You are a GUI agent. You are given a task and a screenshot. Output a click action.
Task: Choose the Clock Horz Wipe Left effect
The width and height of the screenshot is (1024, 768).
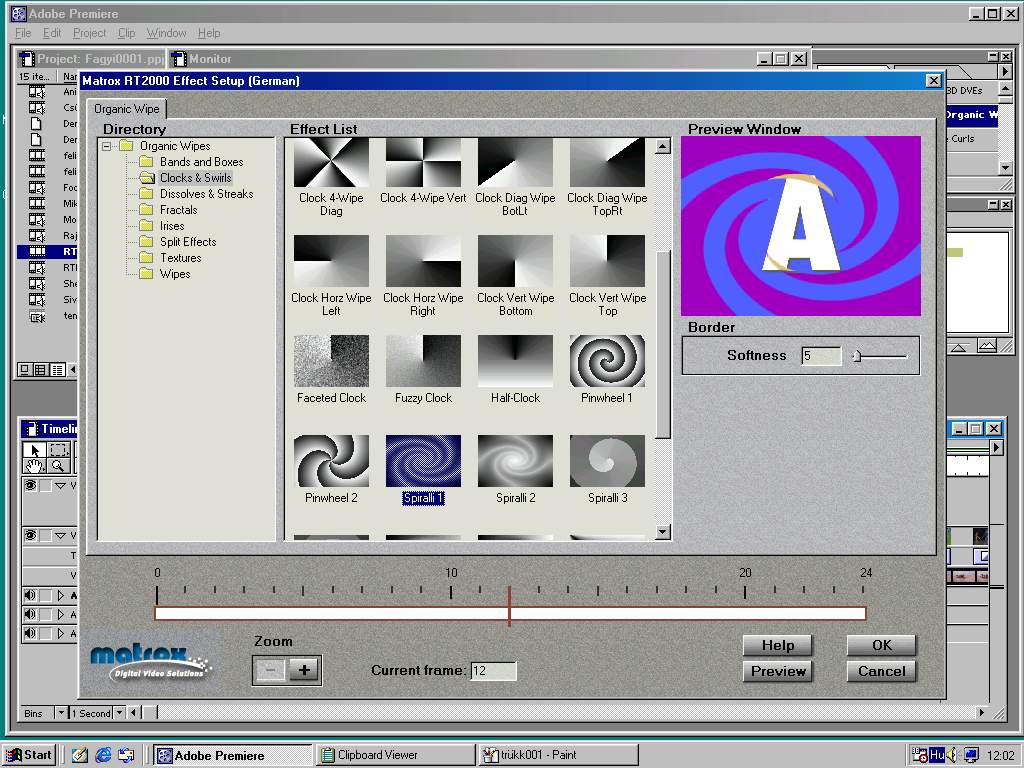[331, 276]
